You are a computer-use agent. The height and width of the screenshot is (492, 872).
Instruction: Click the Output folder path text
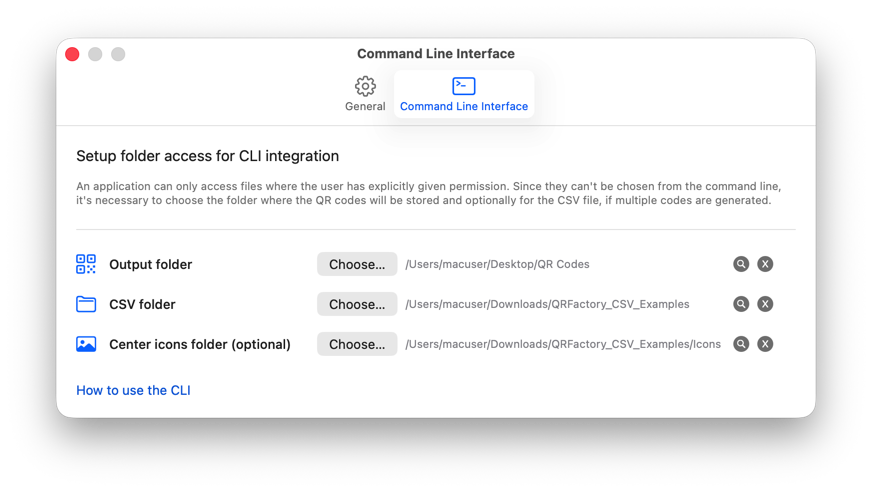click(x=497, y=264)
